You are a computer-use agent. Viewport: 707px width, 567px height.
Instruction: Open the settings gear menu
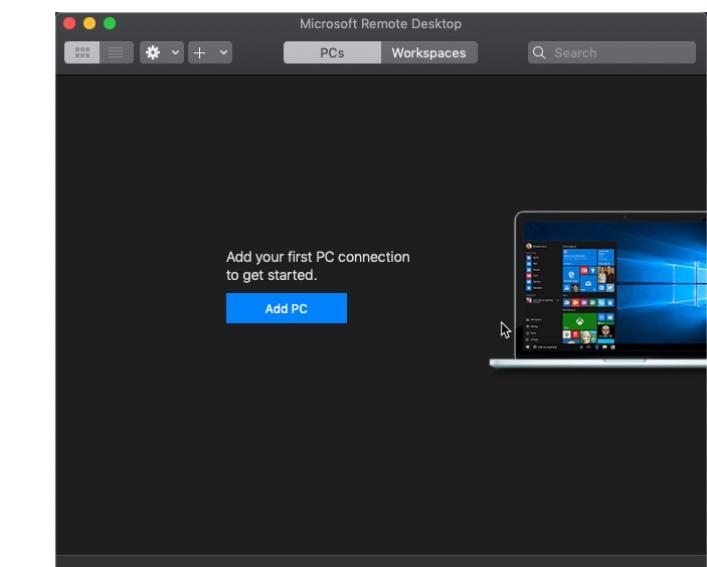click(153, 53)
